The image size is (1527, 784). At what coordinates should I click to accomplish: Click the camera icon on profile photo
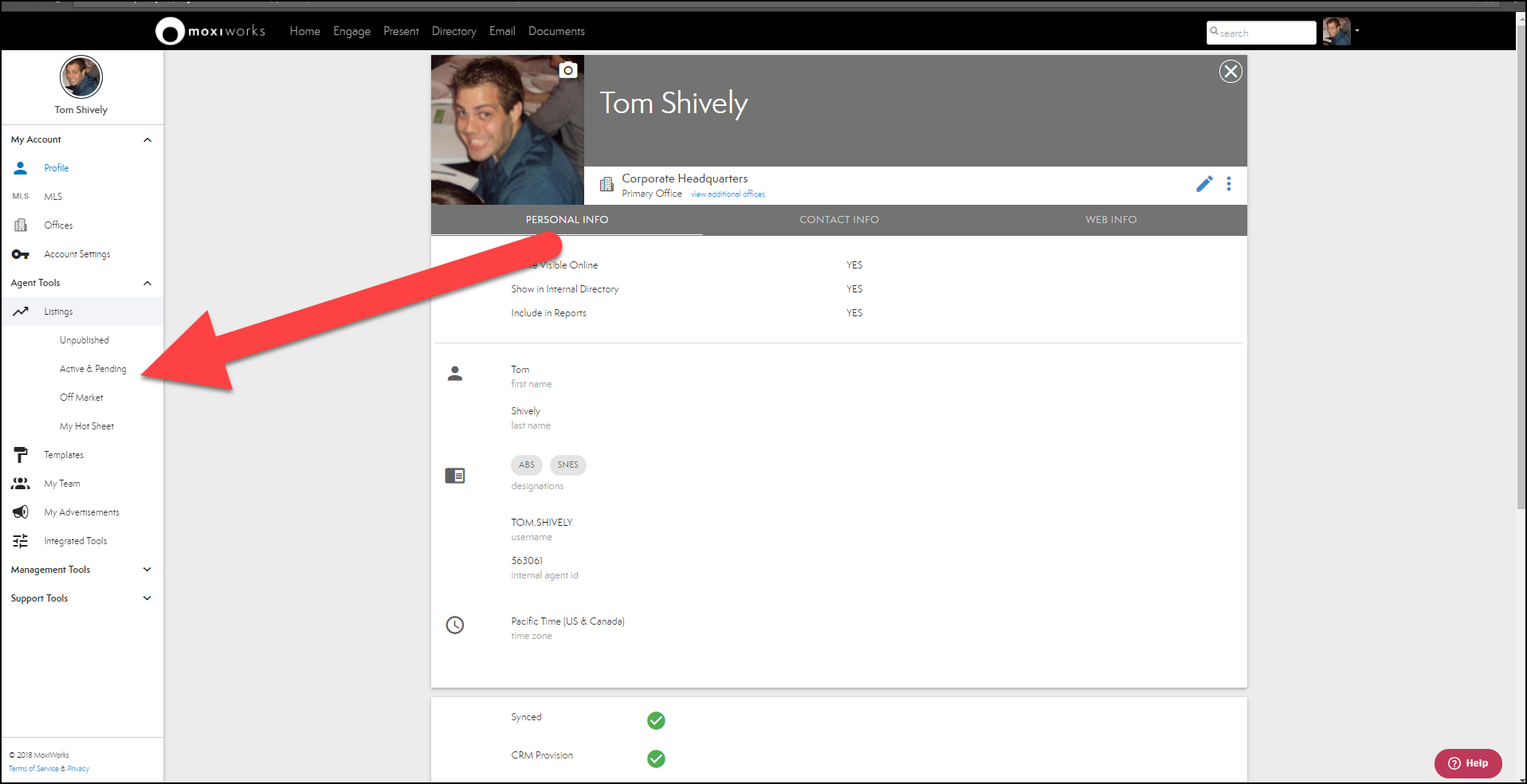567,70
